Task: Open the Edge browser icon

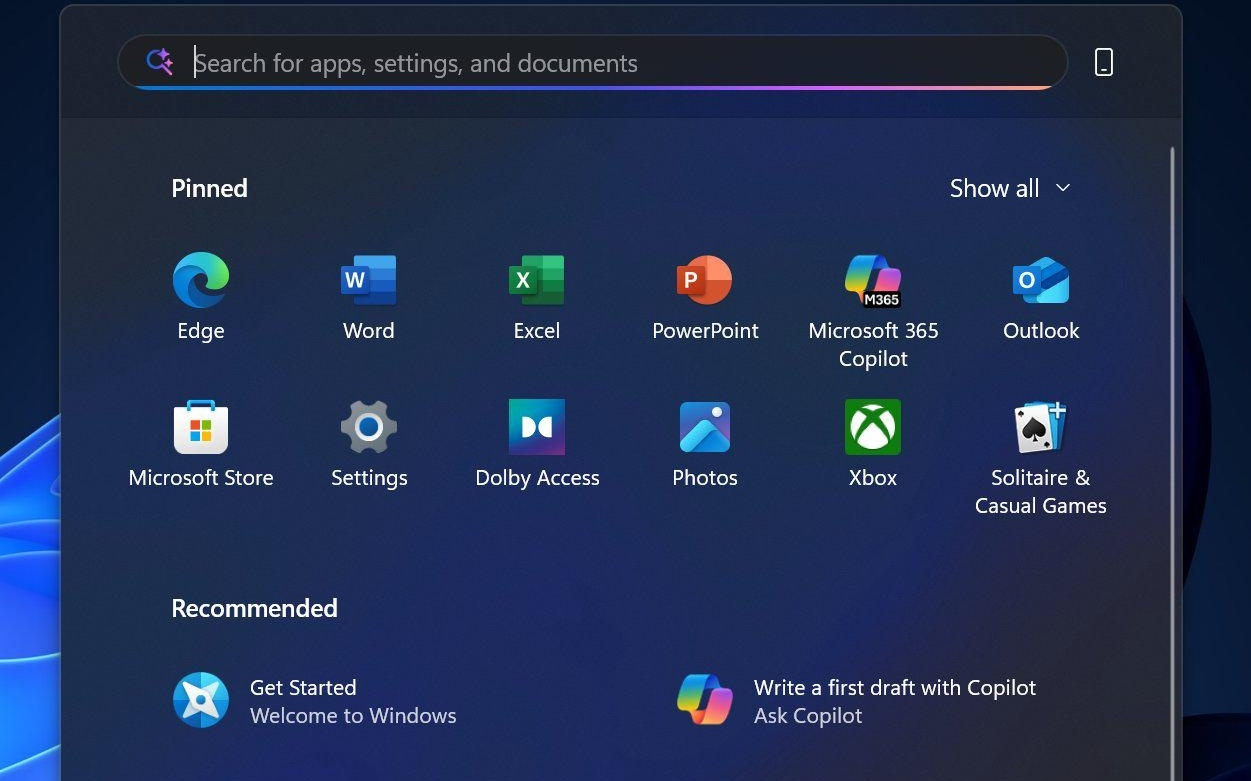Action: point(201,280)
